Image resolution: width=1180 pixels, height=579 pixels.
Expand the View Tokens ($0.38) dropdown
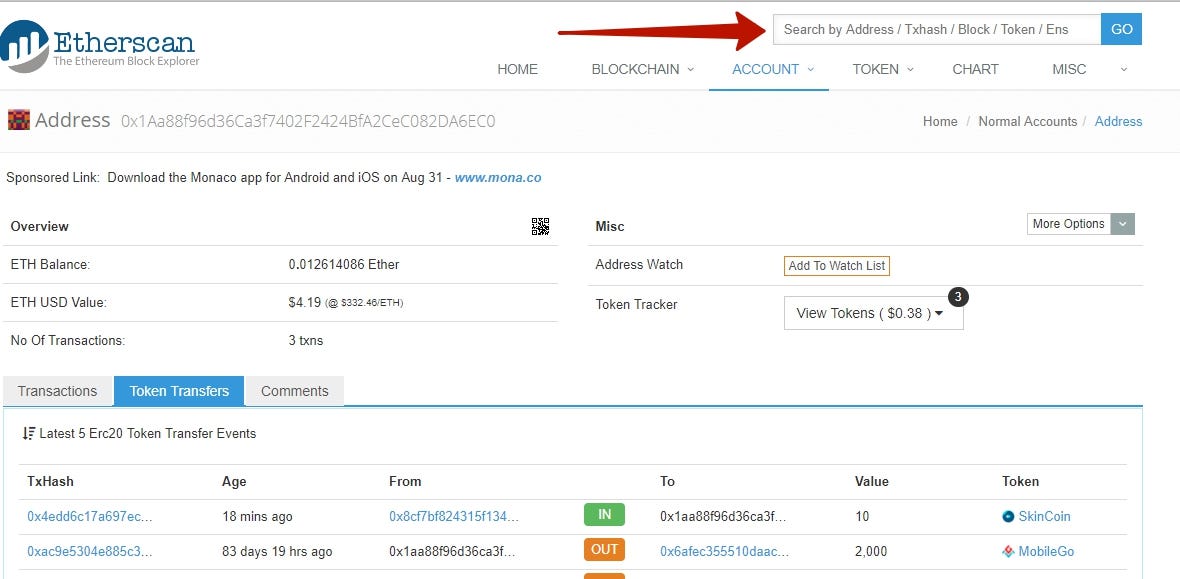[874, 313]
